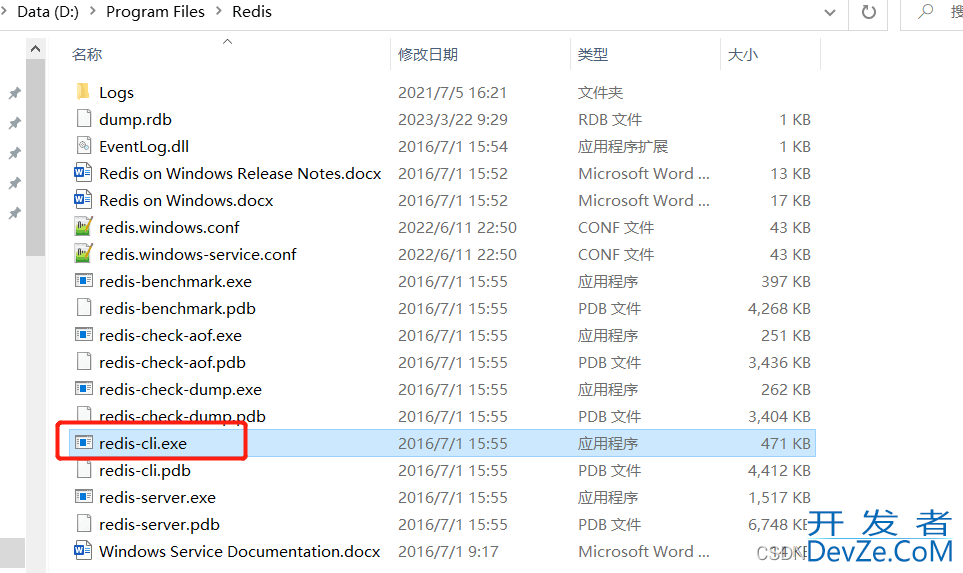Click the Logs folder icon
963x573 pixels.
coord(84,92)
